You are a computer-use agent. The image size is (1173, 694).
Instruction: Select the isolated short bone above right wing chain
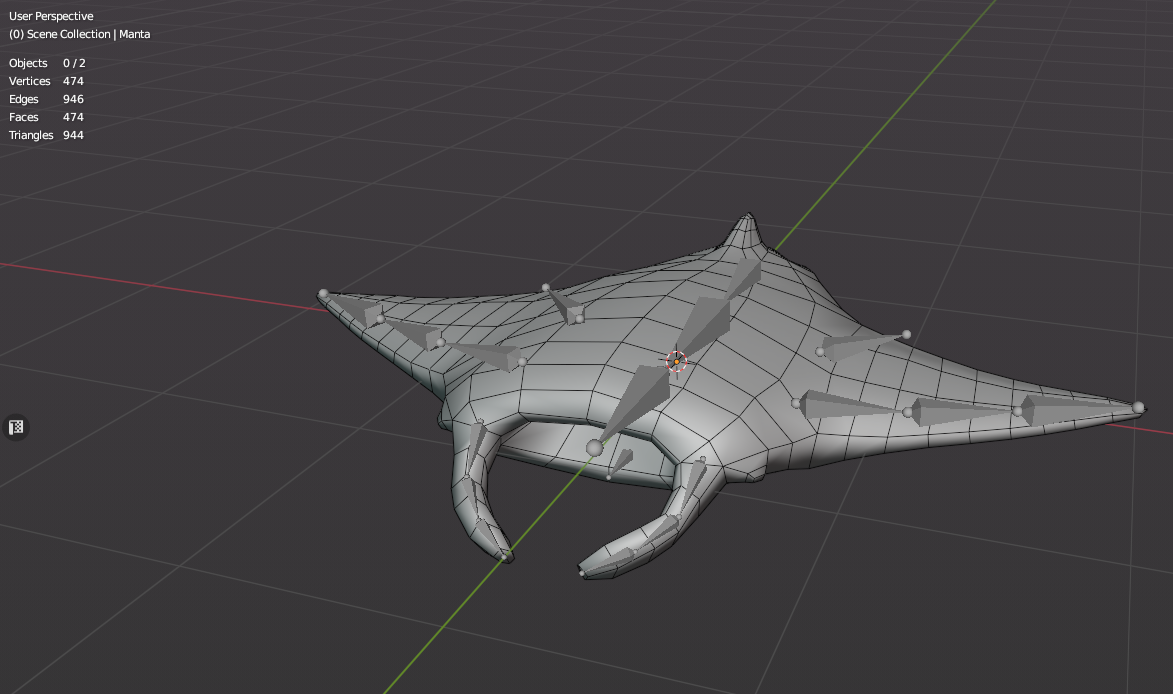click(x=860, y=344)
